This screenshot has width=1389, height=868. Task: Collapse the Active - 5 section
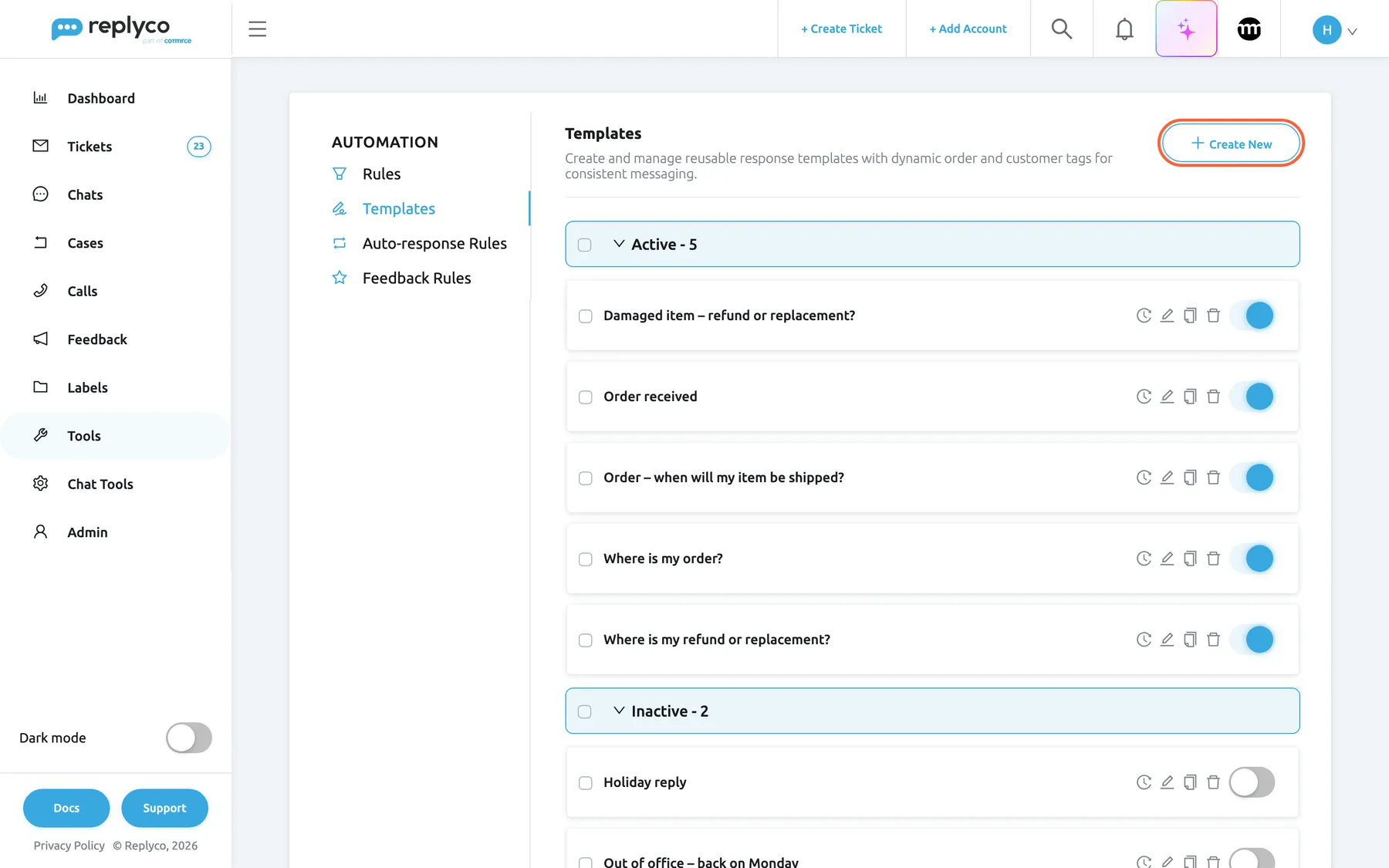click(x=619, y=244)
